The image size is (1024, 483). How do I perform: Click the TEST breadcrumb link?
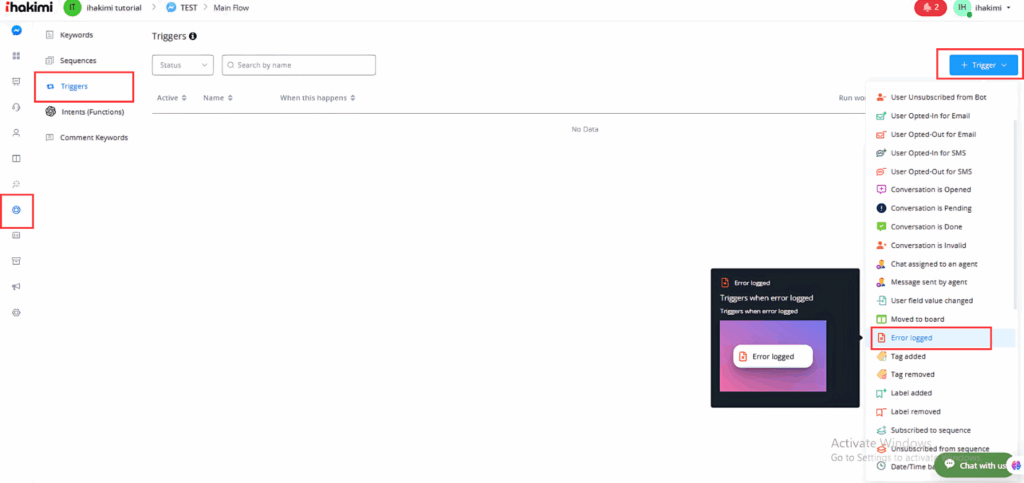(187, 8)
